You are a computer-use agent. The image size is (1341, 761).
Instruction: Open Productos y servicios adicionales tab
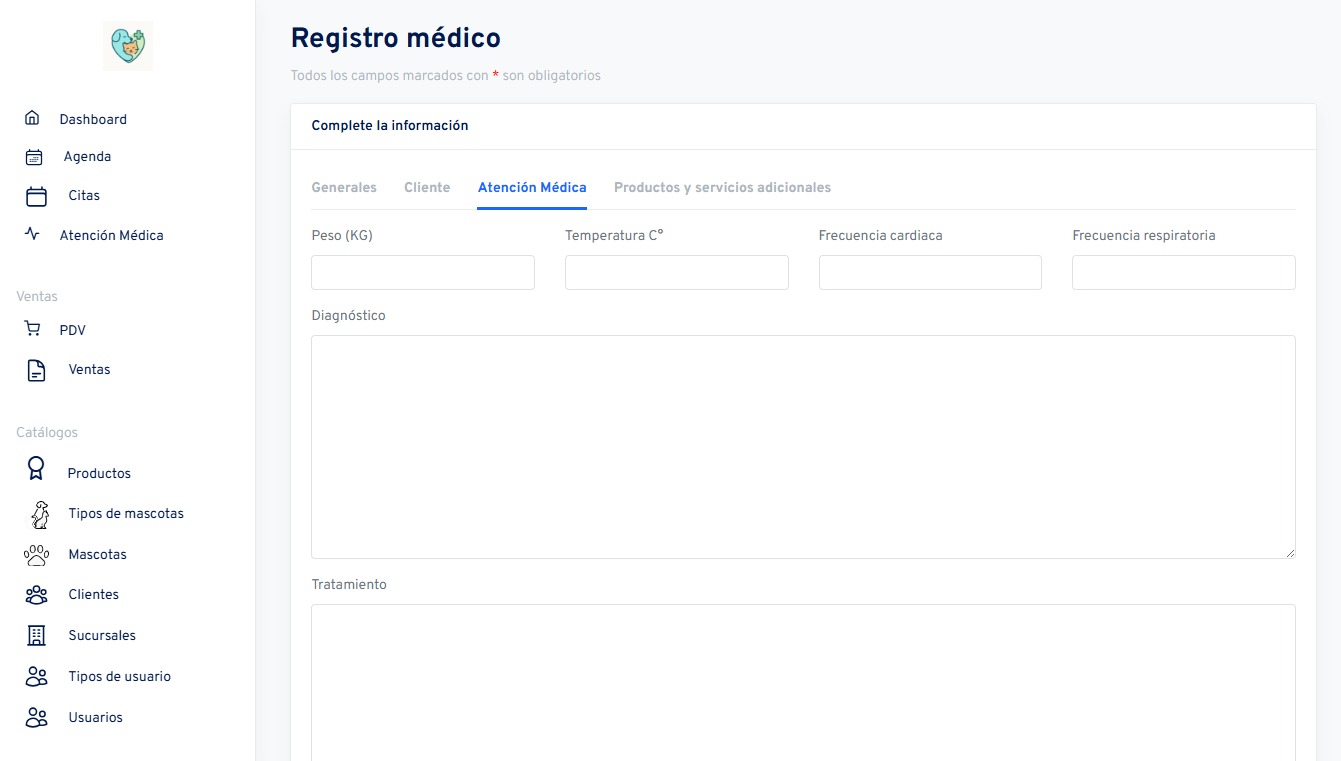click(722, 187)
